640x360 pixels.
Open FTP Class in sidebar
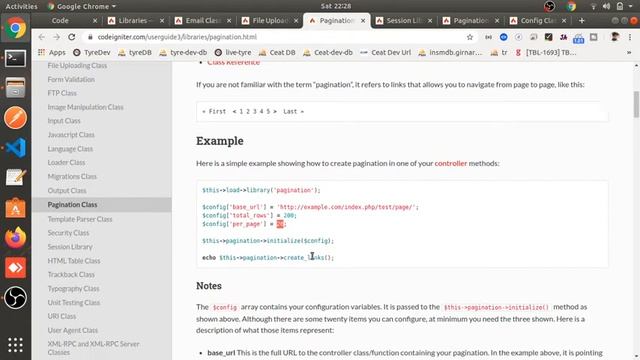click(x=62, y=93)
